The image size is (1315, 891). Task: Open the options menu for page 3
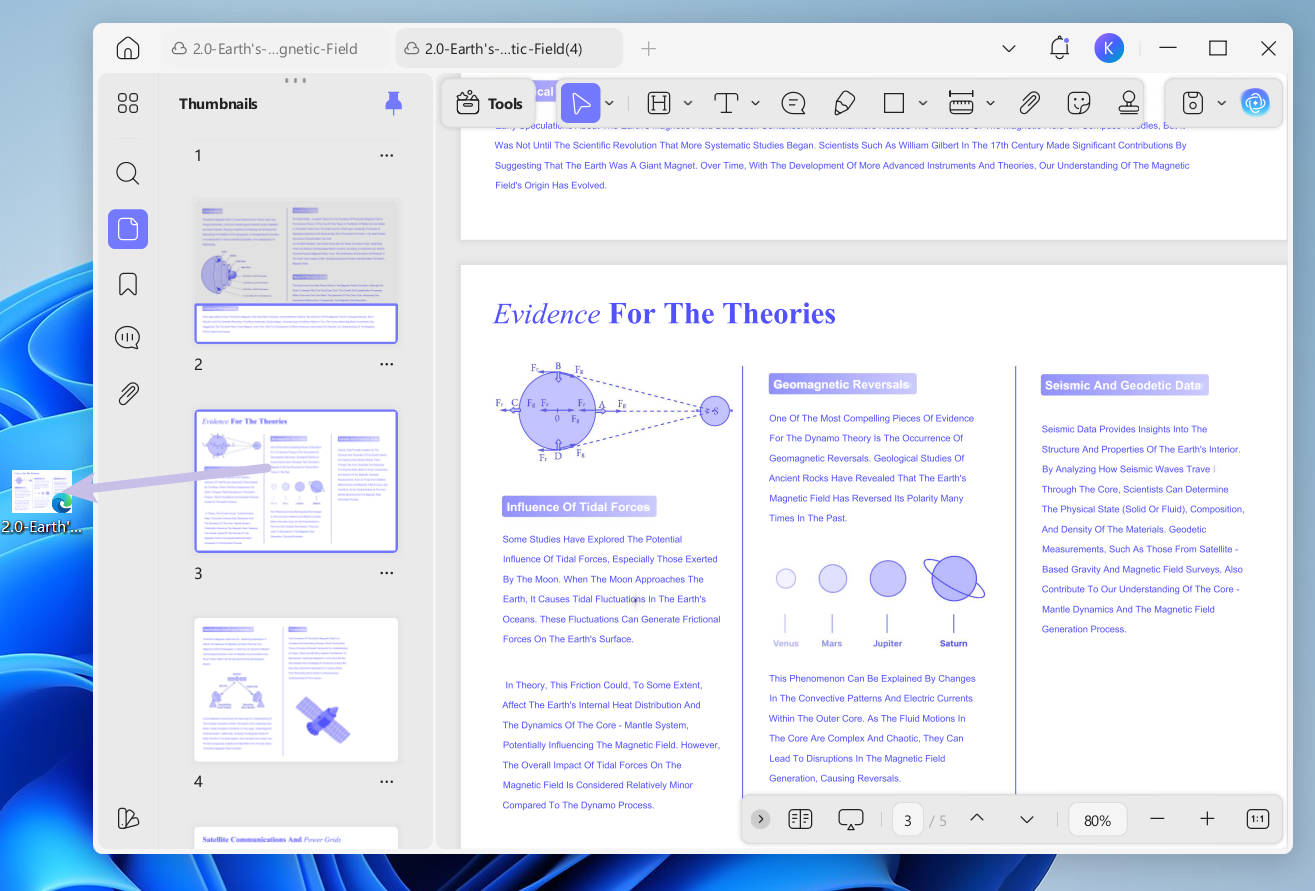[x=387, y=573]
